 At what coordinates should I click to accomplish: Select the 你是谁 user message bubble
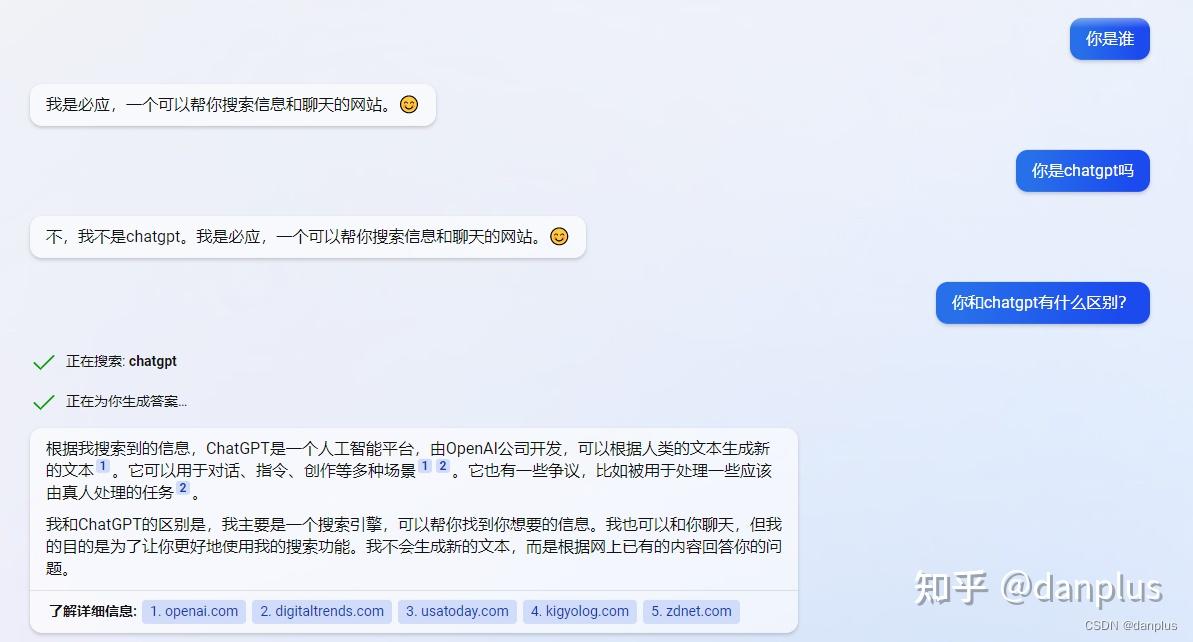click(1109, 39)
